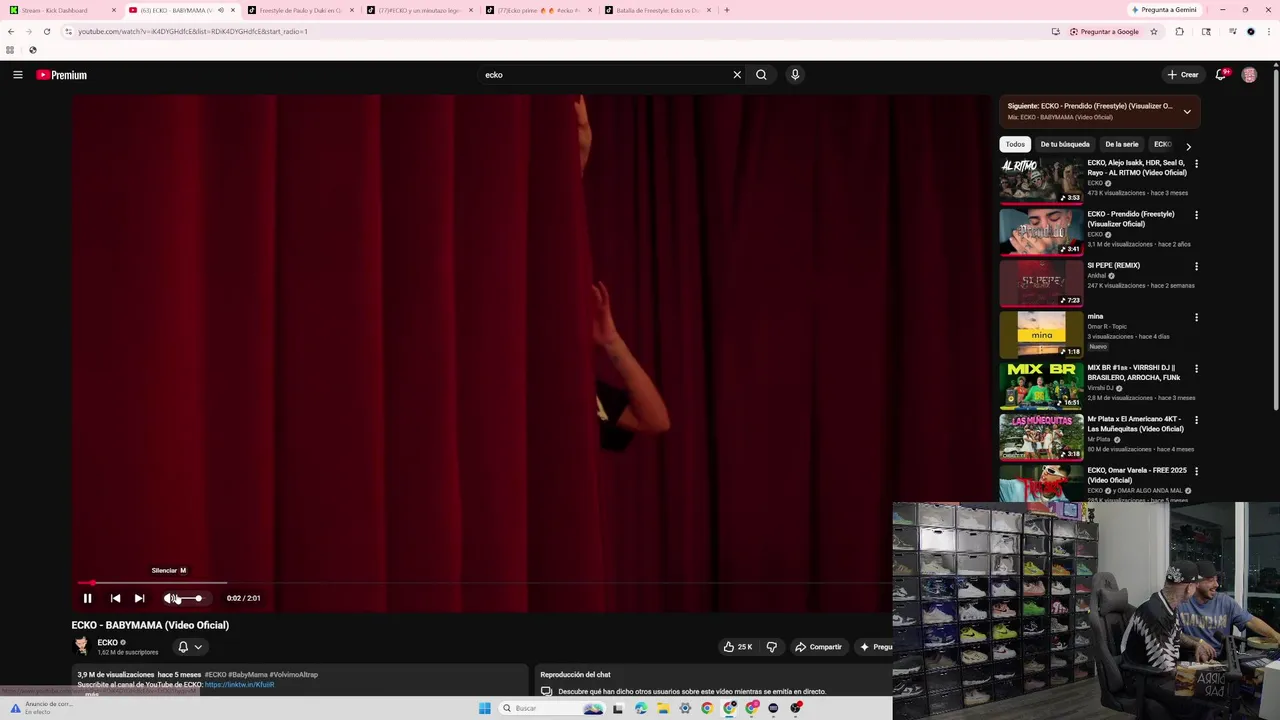The width and height of the screenshot is (1280, 720).
Task: Click the Crear button
Action: 1182,75
